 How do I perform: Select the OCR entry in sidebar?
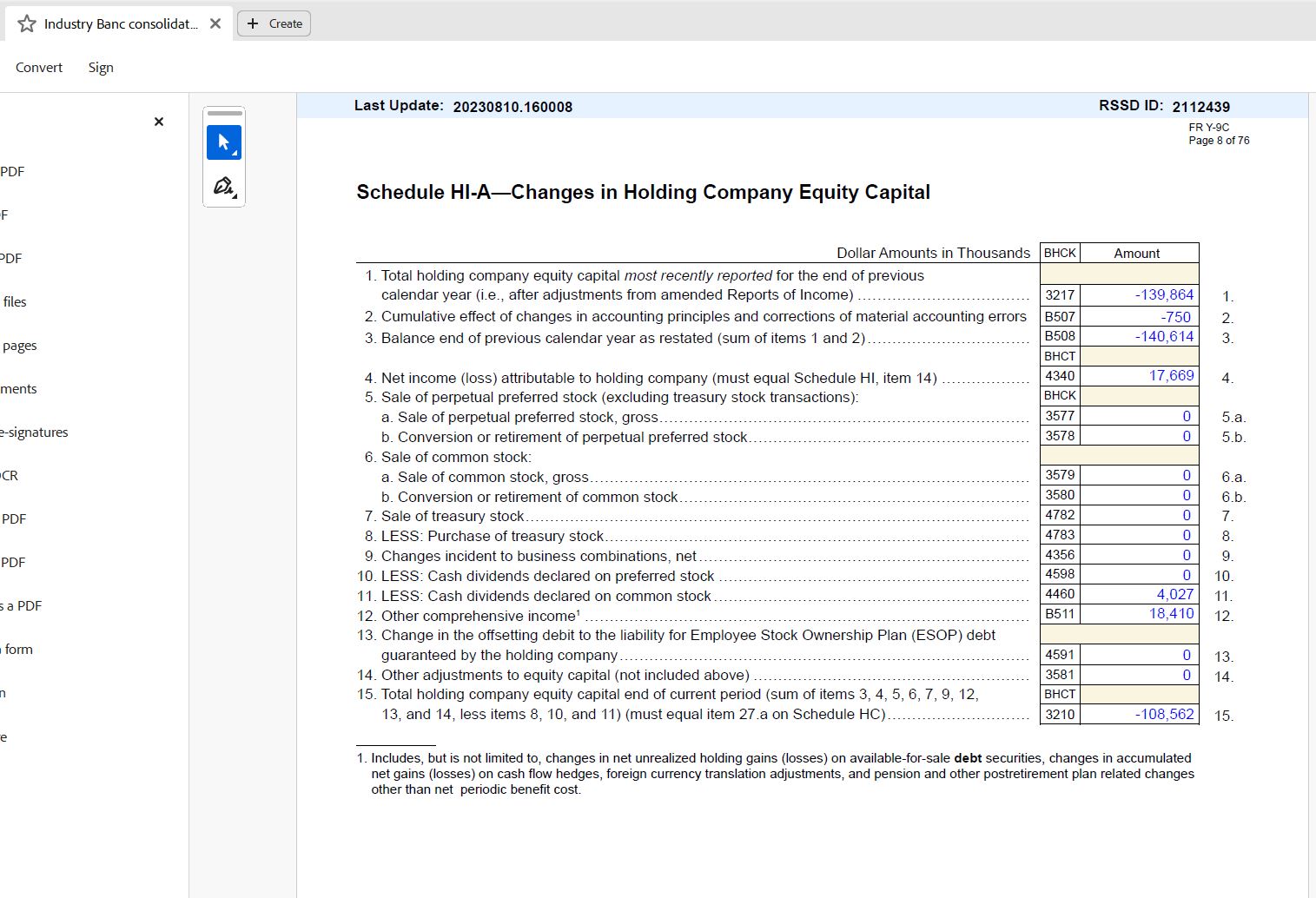(10, 475)
